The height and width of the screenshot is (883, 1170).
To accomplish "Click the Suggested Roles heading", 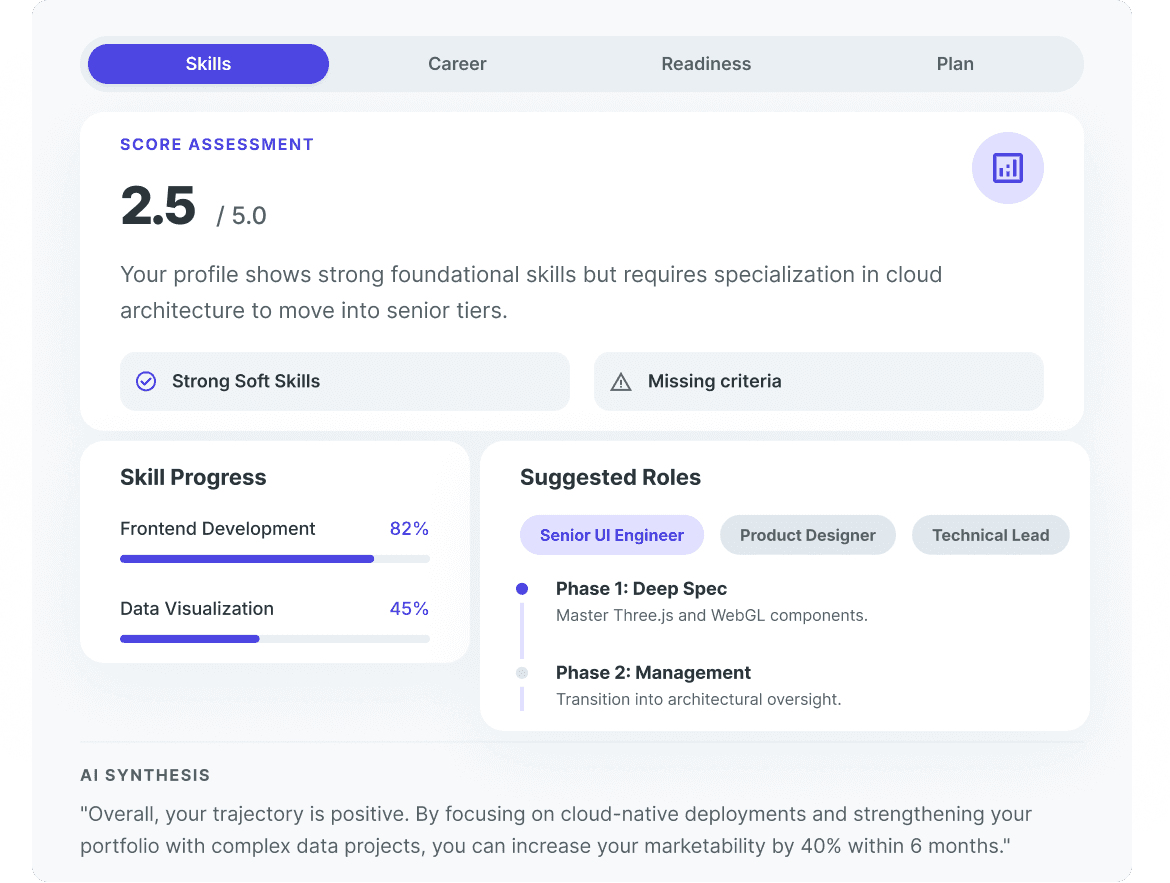I will [x=610, y=477].
